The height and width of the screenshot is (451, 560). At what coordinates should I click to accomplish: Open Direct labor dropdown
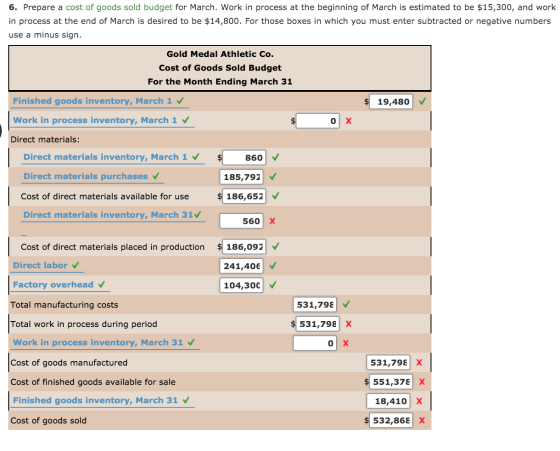coord(46,266)
